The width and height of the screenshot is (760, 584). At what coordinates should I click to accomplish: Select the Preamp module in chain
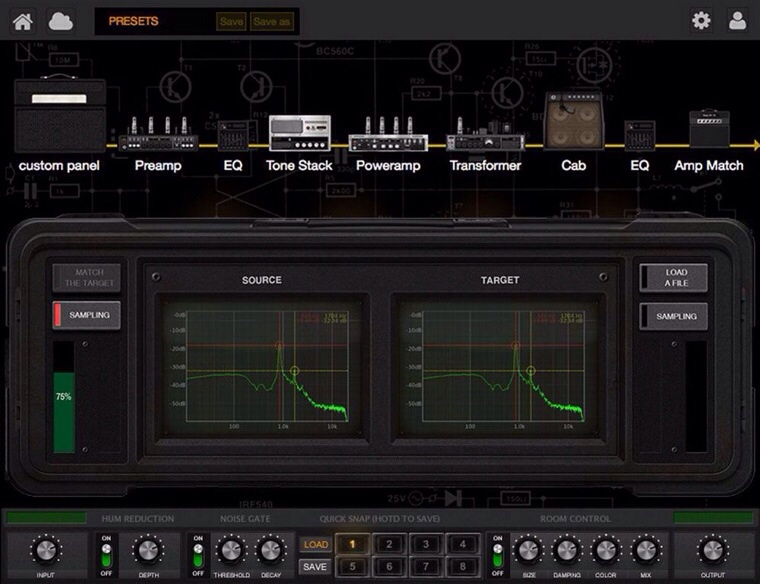click(158, 134)
